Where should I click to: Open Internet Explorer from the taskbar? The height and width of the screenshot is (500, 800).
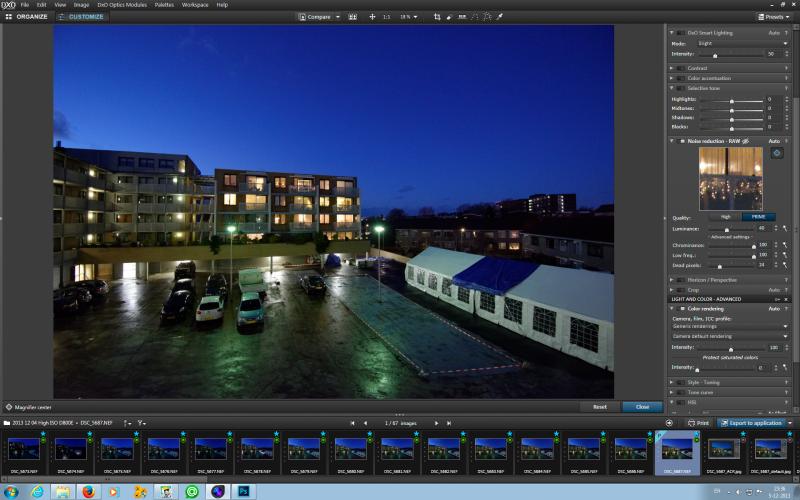[x=37, y=492]
